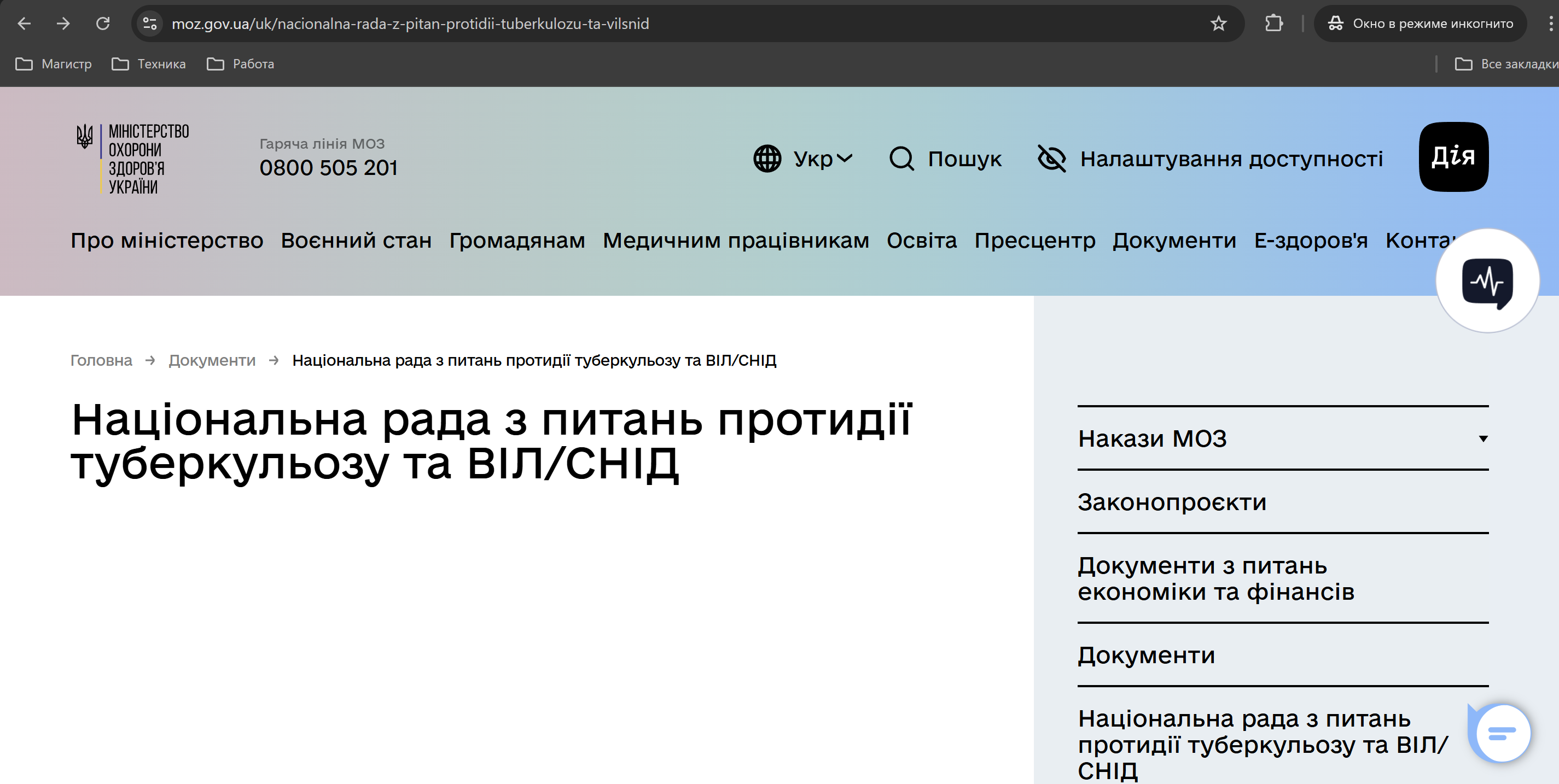This screenshot has height=784, width=1559.
Task: Click the search magnifier icon
Action: [901, 159]
